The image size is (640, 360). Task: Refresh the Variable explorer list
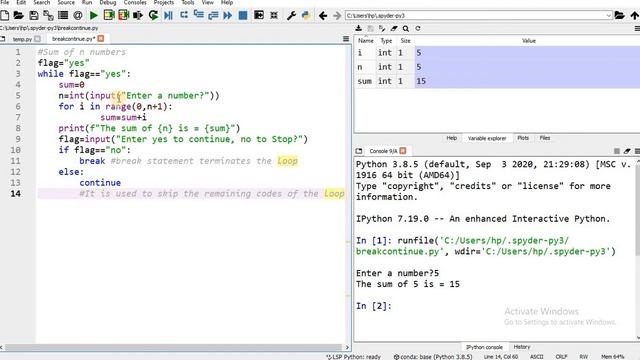(418, 28)
